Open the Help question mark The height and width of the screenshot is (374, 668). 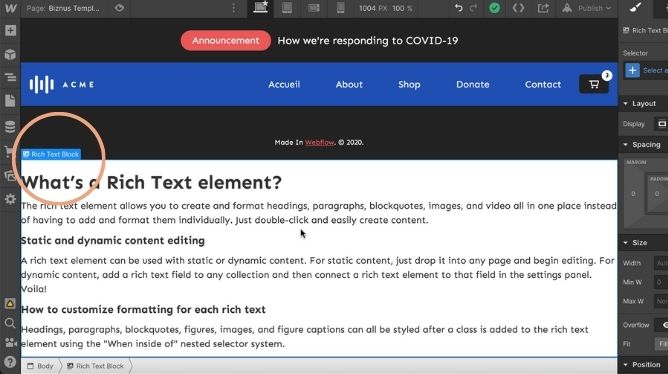(x=10, y=362)
